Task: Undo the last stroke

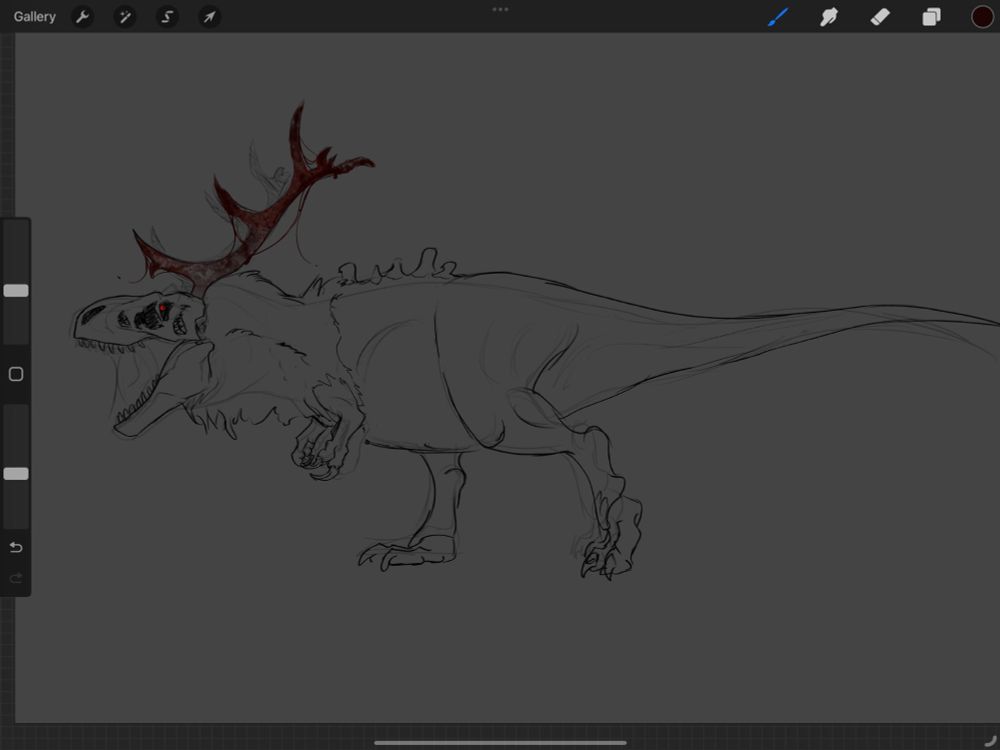Action: click(16, 547)
